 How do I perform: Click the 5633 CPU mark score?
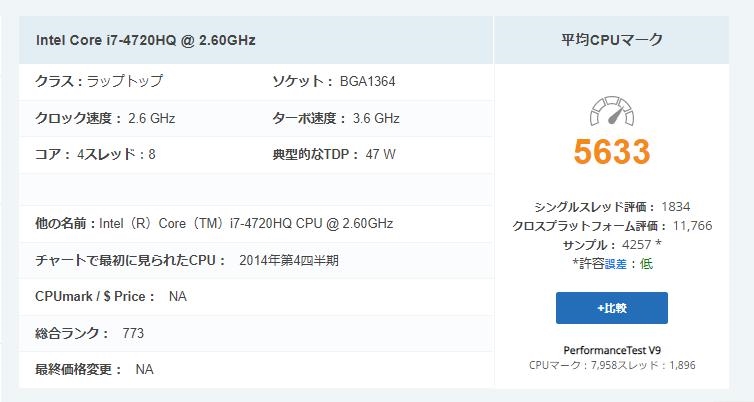[x=612, y=151]
